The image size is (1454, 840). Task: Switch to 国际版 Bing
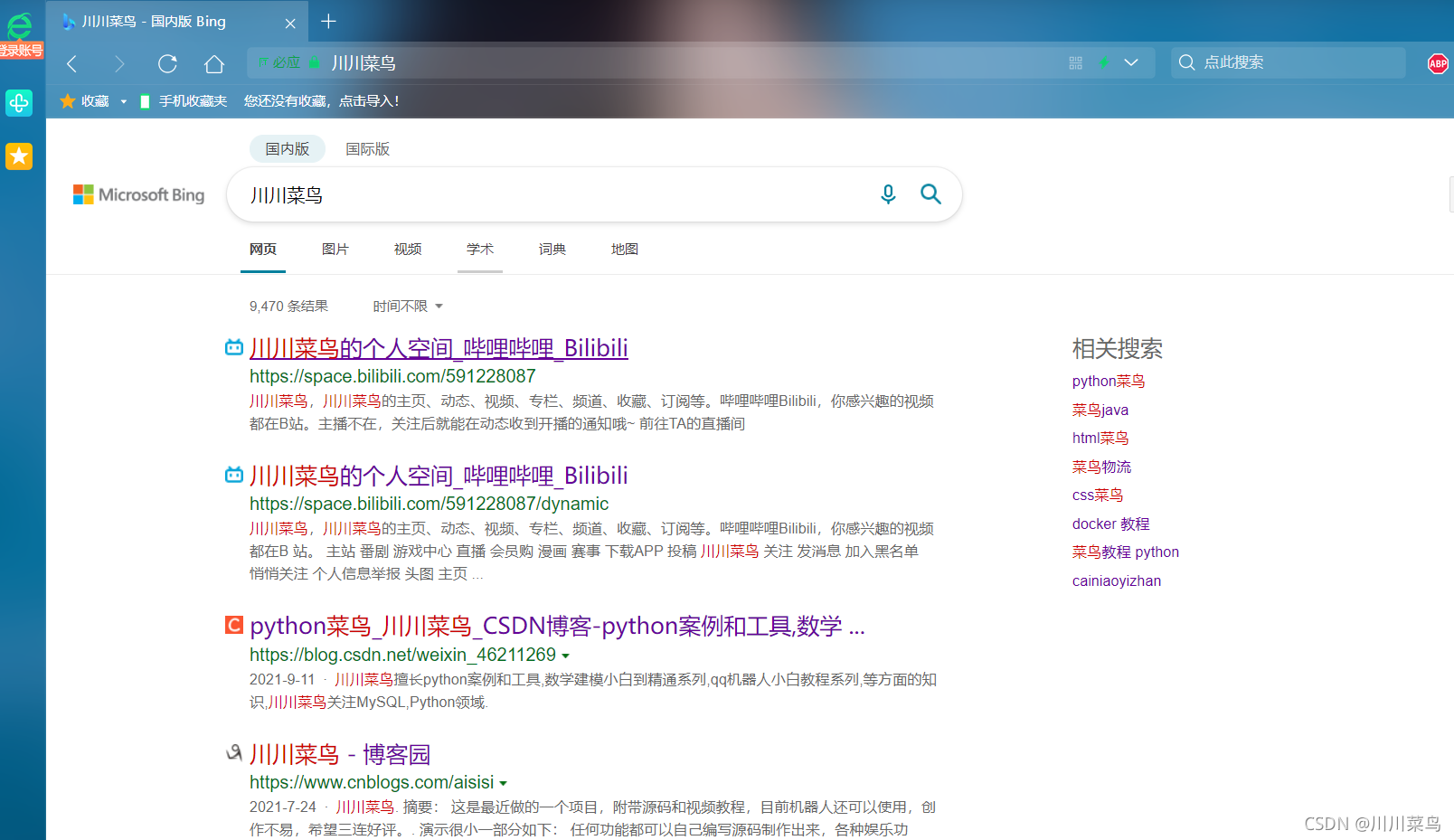tap(368, 149)
